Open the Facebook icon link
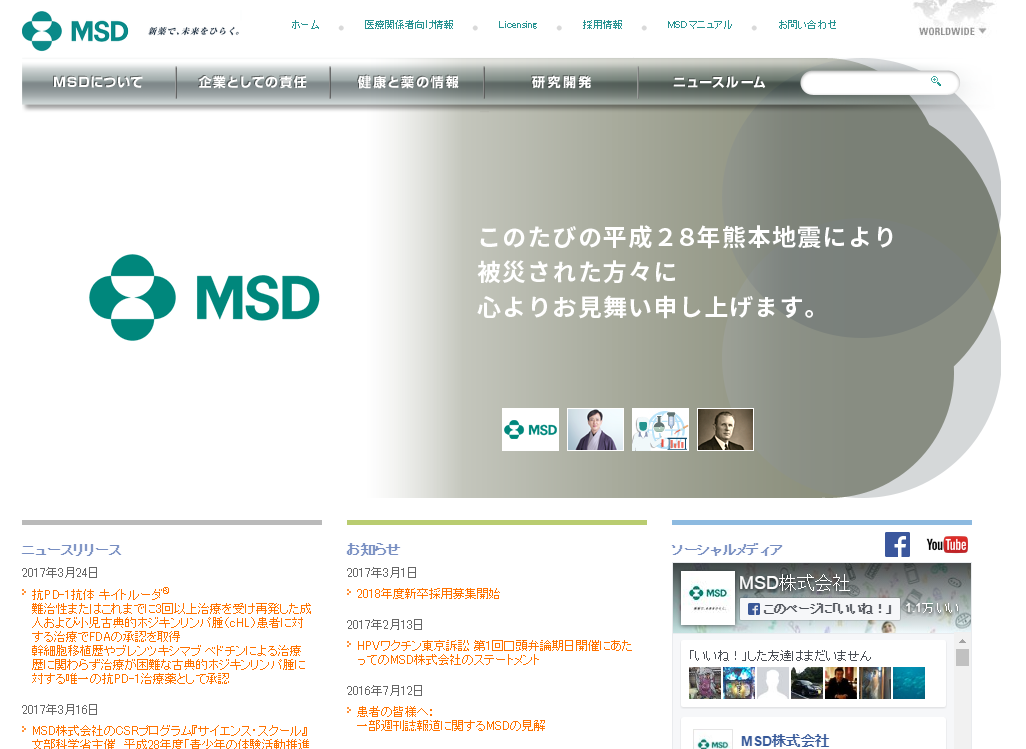The width and height of the screenshot is (1026, 749). click(x=897, y=544)
